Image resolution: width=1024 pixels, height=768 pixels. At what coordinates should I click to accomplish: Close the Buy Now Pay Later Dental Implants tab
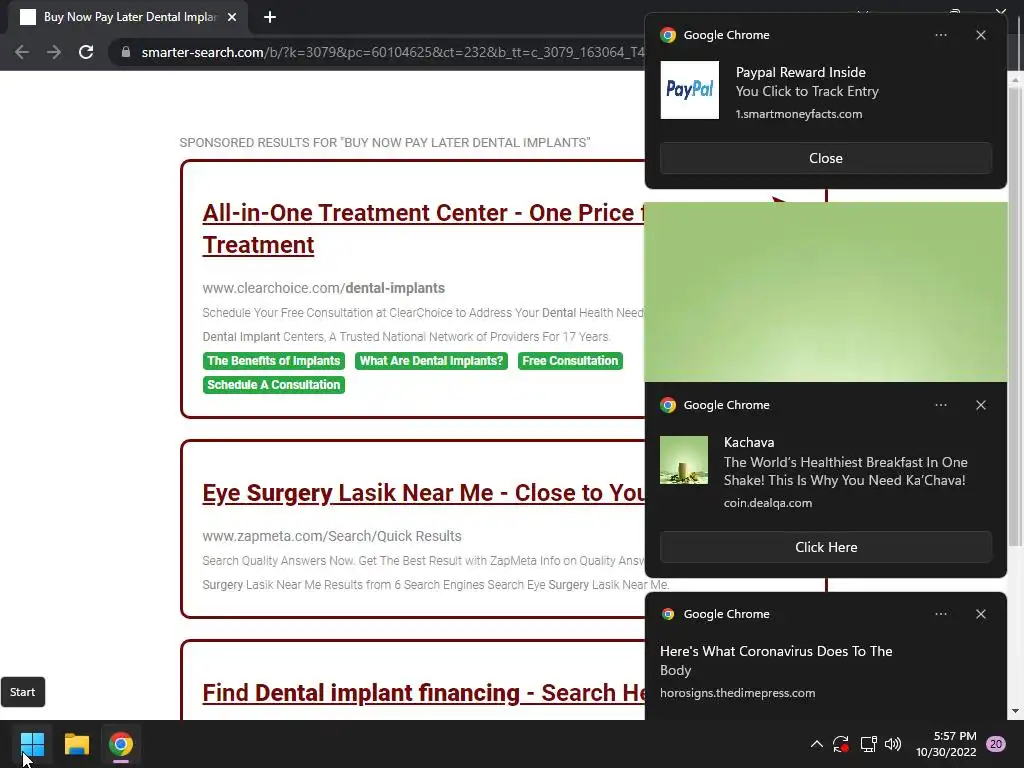[231, 17]
